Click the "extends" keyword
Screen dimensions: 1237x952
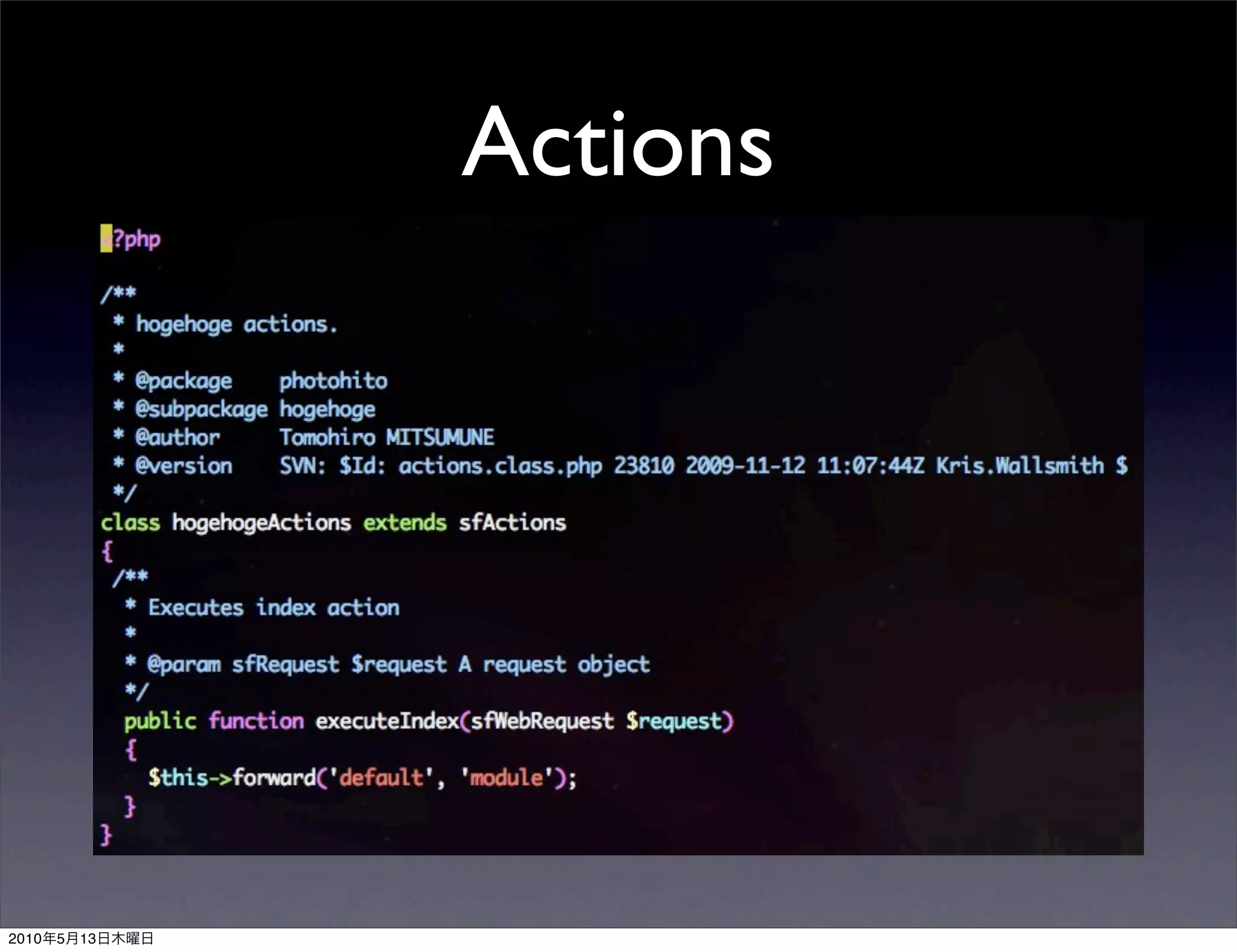coord(405,523)
